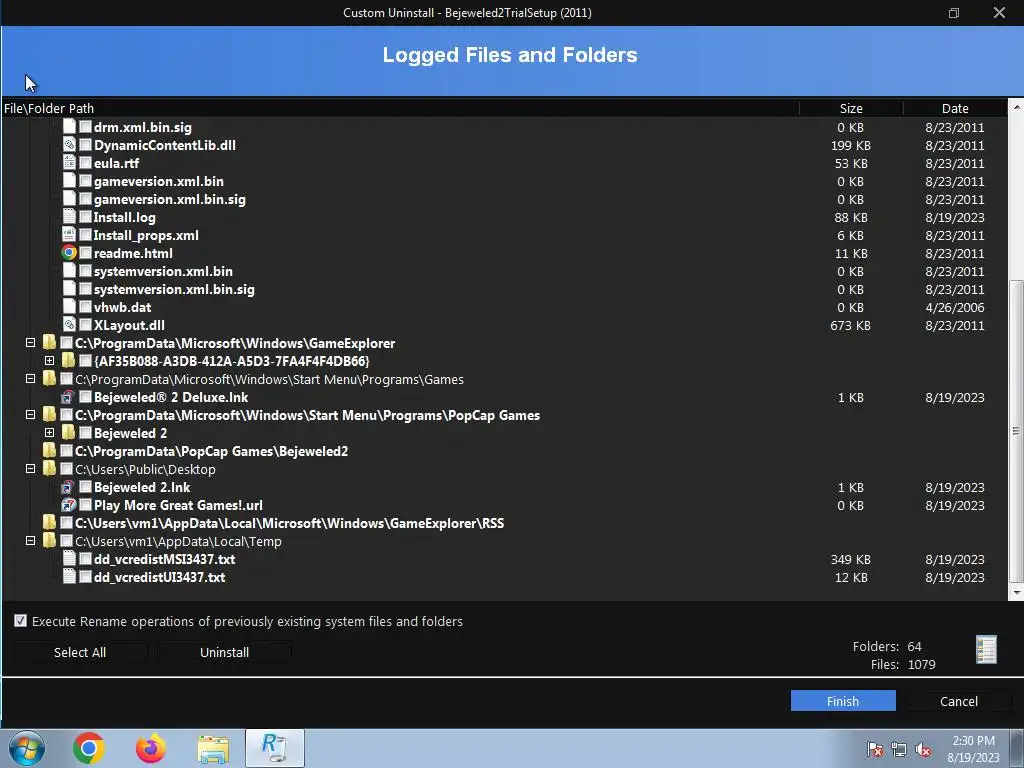Click the folder icon for the ProgramData GameExplorer path

coord(50,342)
